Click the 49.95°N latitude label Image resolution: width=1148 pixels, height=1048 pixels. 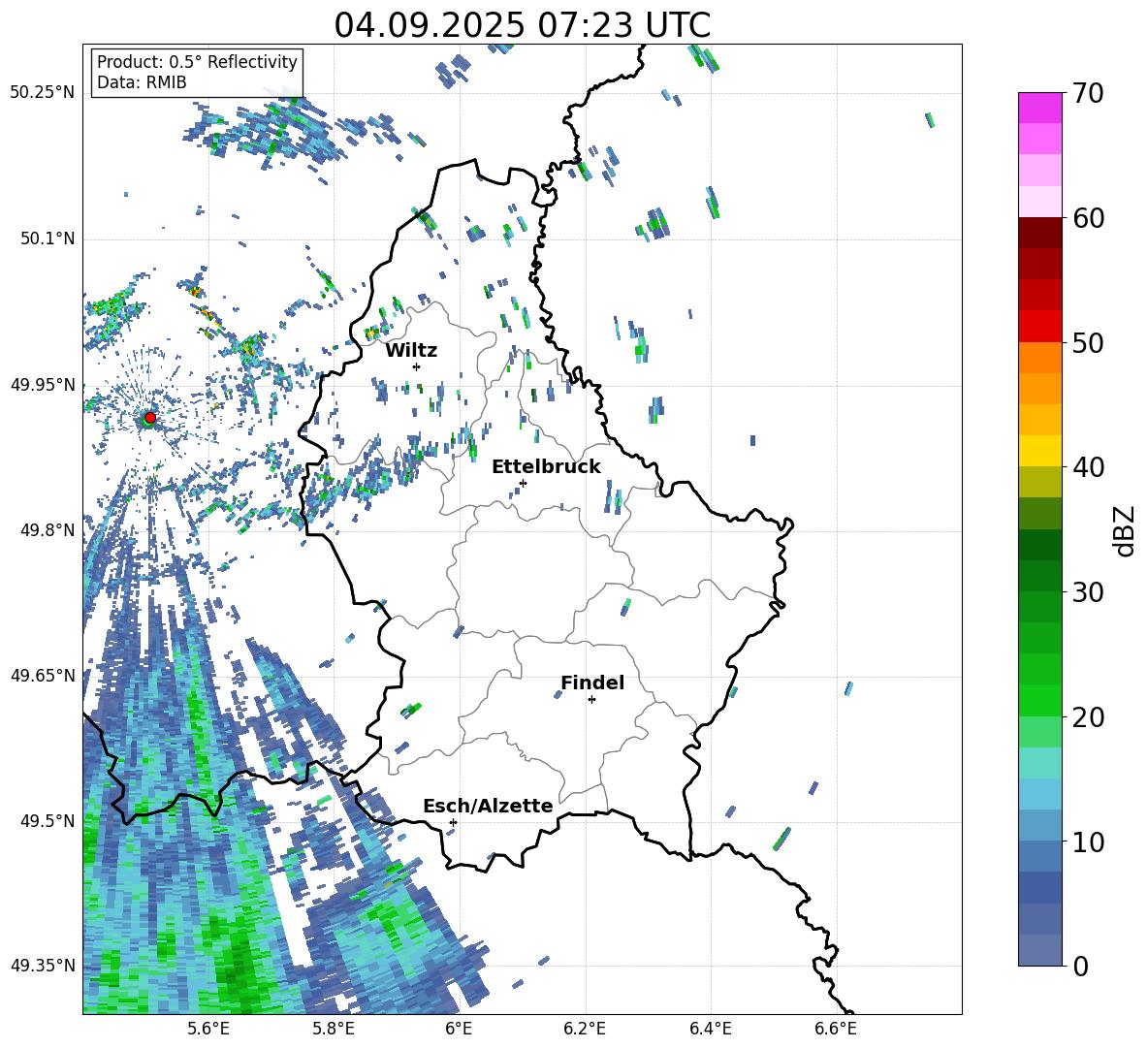[43, 385]
